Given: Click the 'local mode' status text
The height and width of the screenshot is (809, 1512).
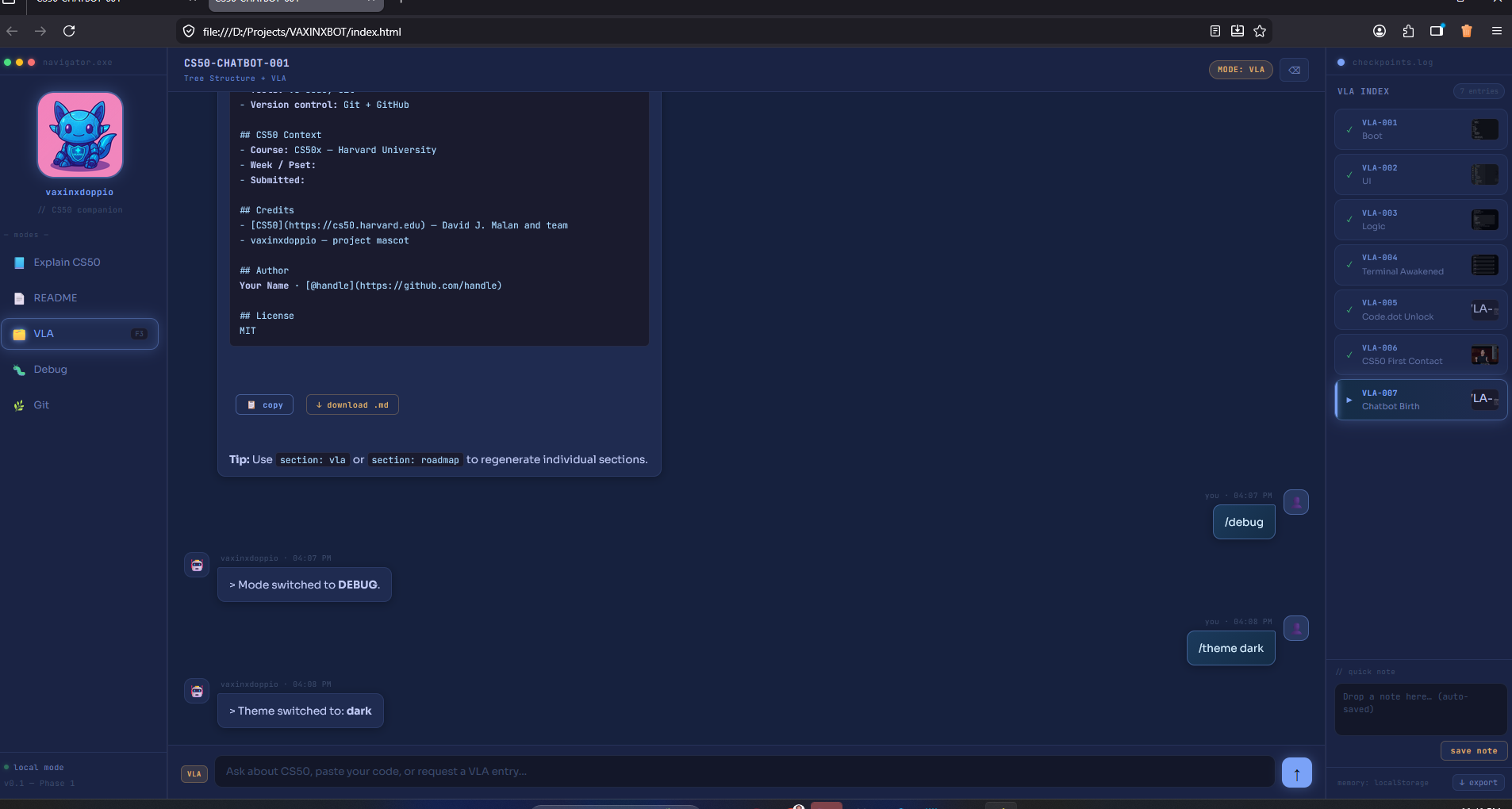Looking at the screenshot, I should 38,767.
